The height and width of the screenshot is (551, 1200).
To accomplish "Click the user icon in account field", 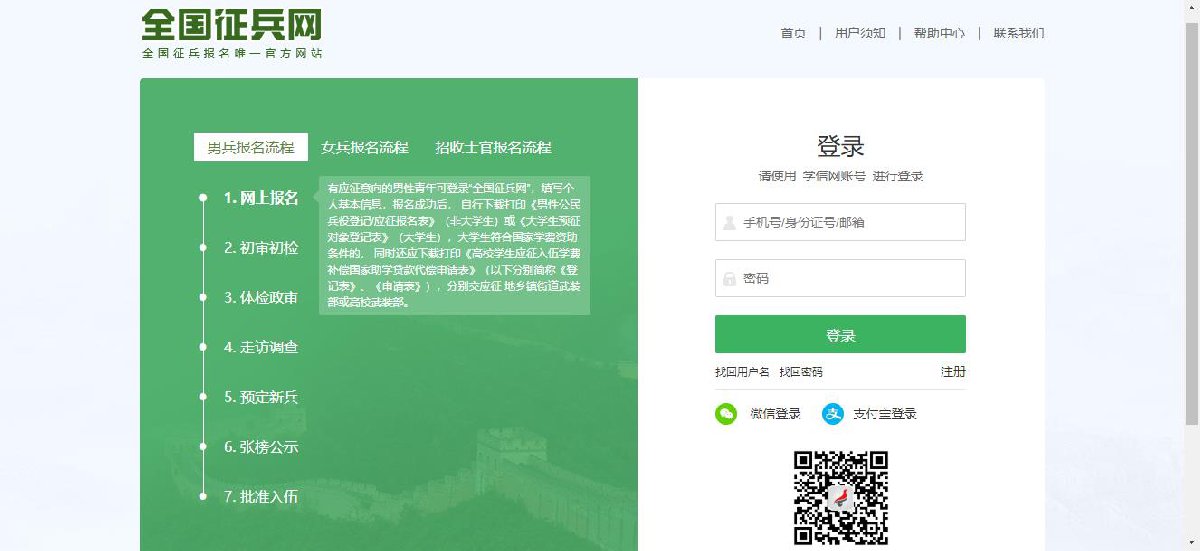I will point(730,222).
